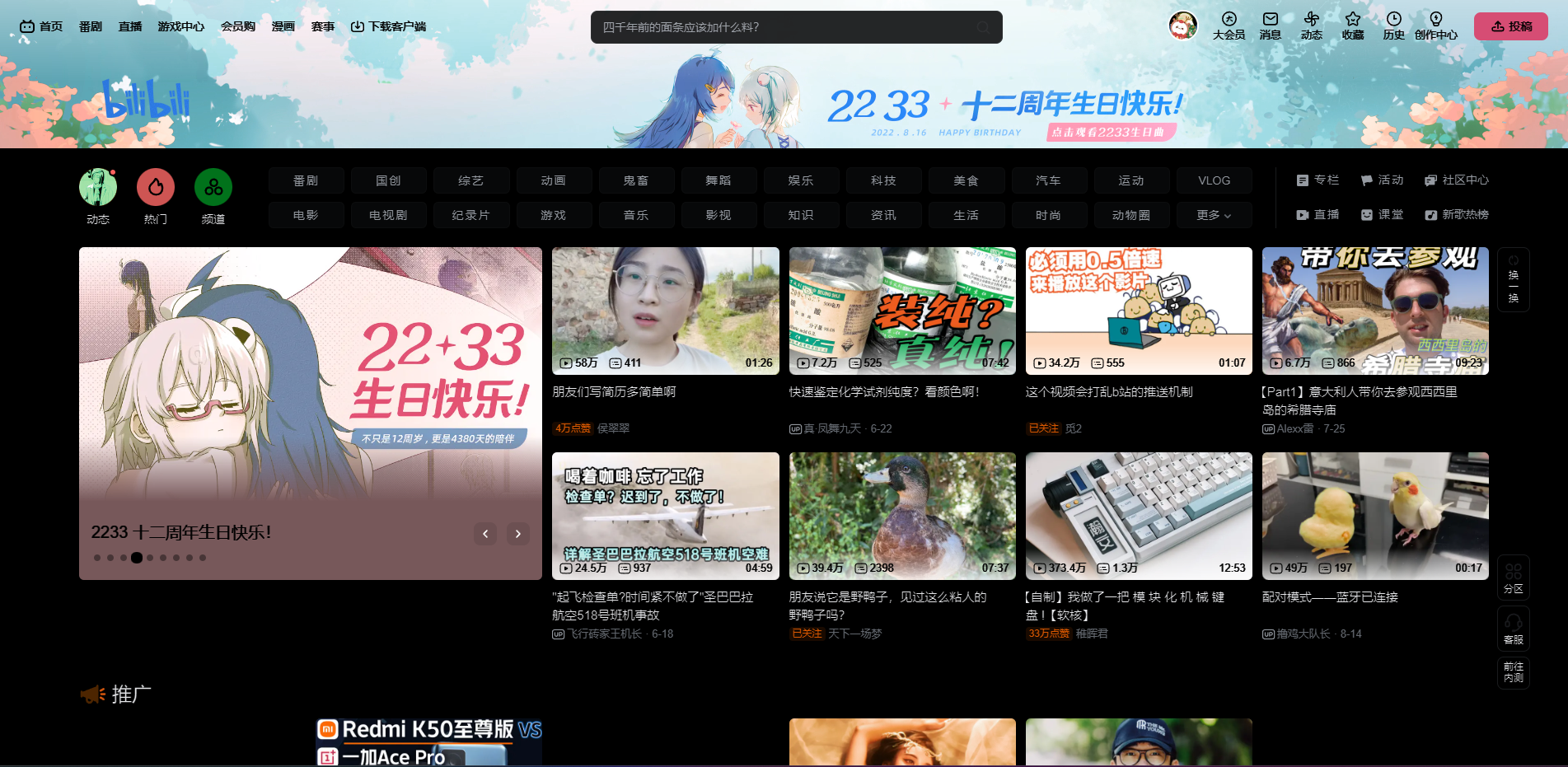Select the 音乐 category tab
Screen dimensions: 1568x767
click(636, 215)
